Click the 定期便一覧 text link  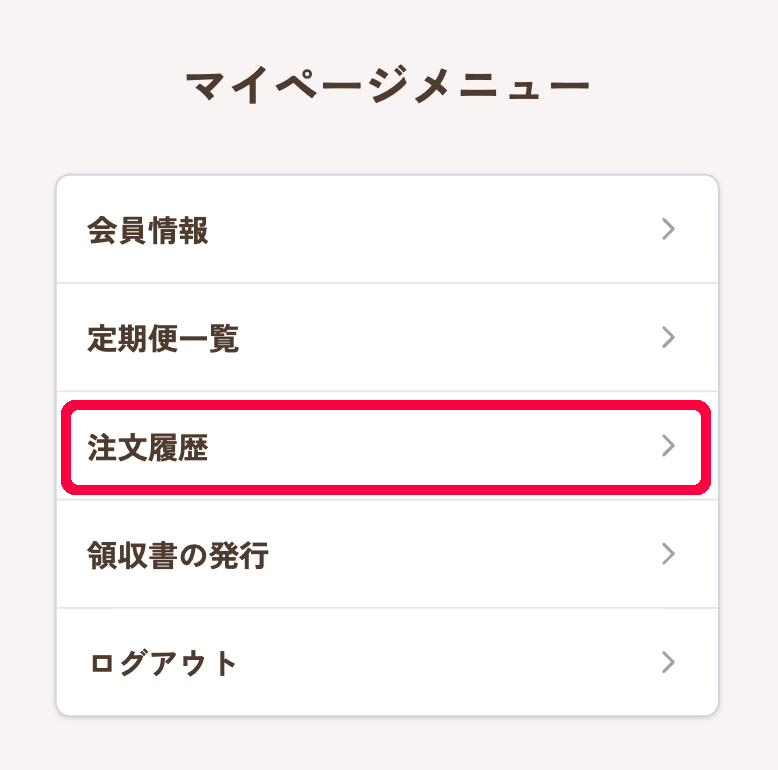click(163, 339)
